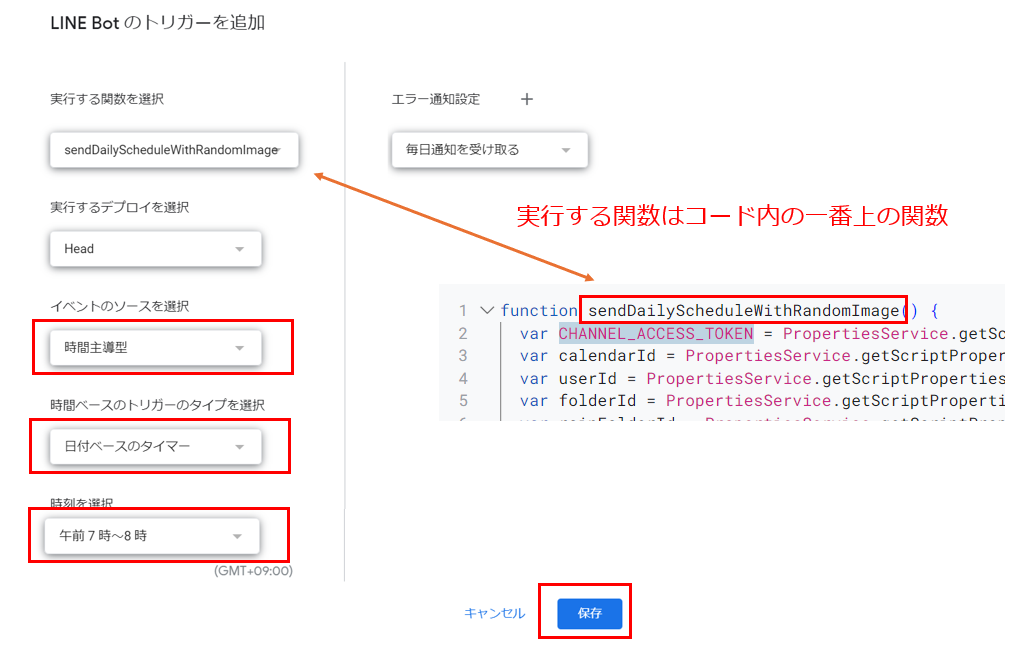Click the イベントのソースを選択 label
Image resolution: width=1026 pixels, height=665 pixels.
click(120, 306)
